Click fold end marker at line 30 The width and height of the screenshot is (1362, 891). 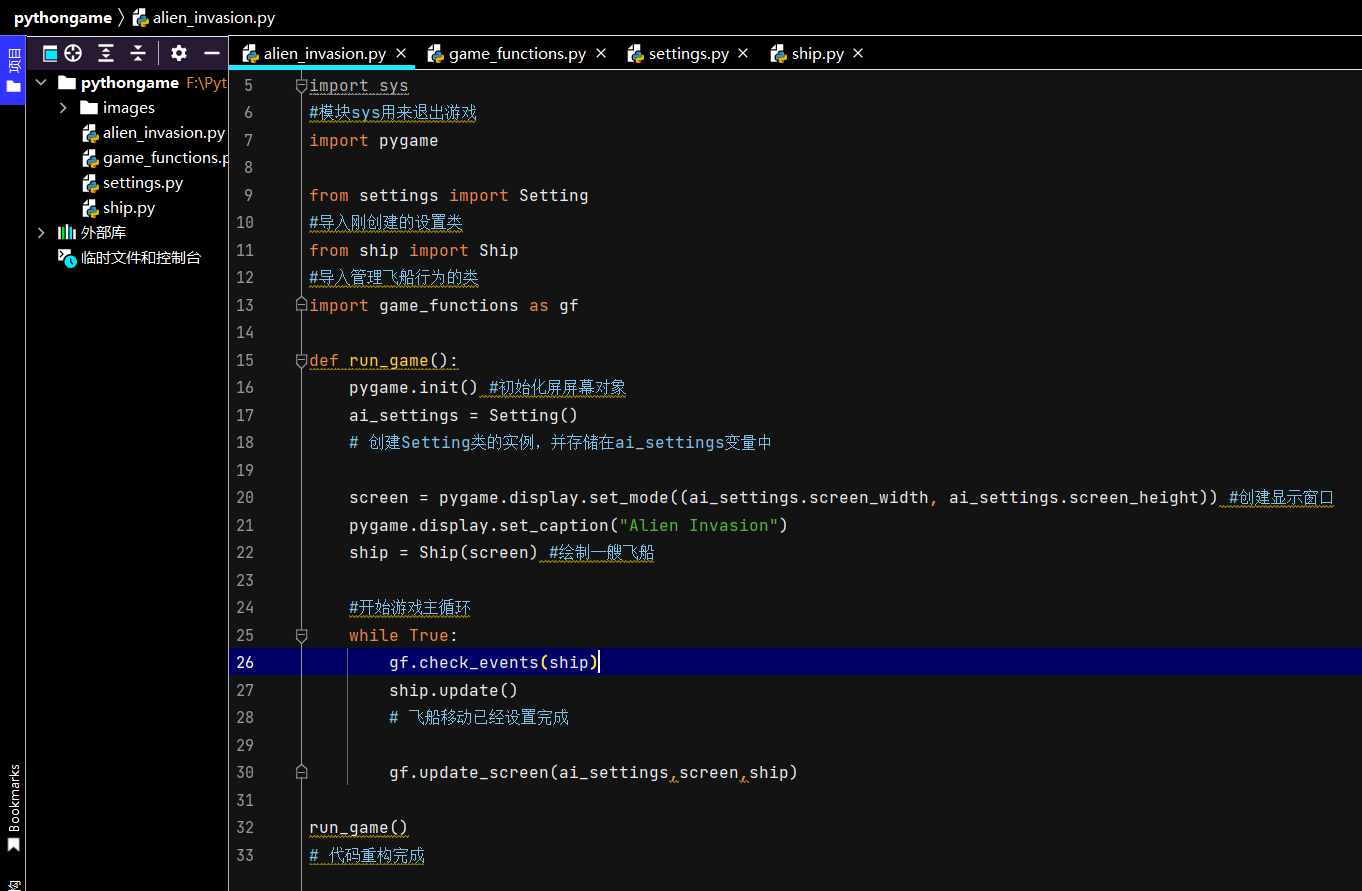pyautogui.click(x=301, y=772)
